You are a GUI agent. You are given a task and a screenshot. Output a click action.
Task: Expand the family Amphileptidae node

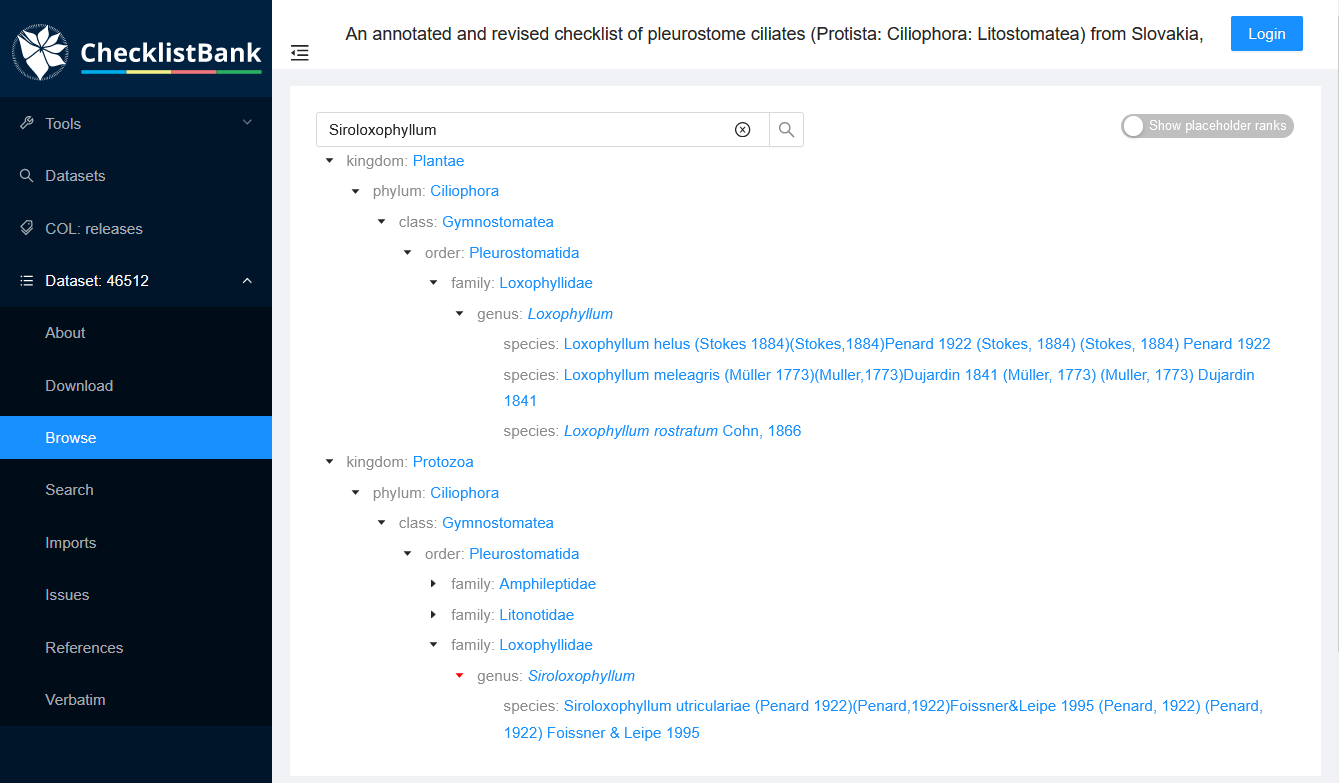[x=433, y=583]
